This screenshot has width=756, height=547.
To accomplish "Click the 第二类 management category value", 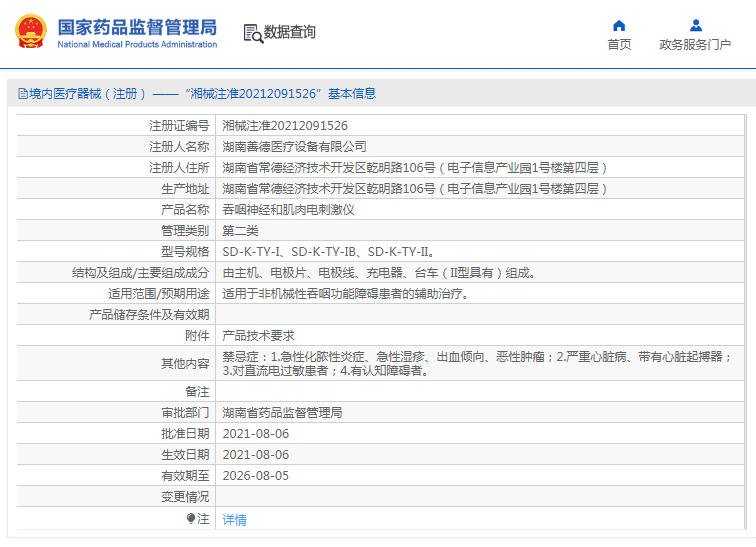I will click(x=240, y=231).
